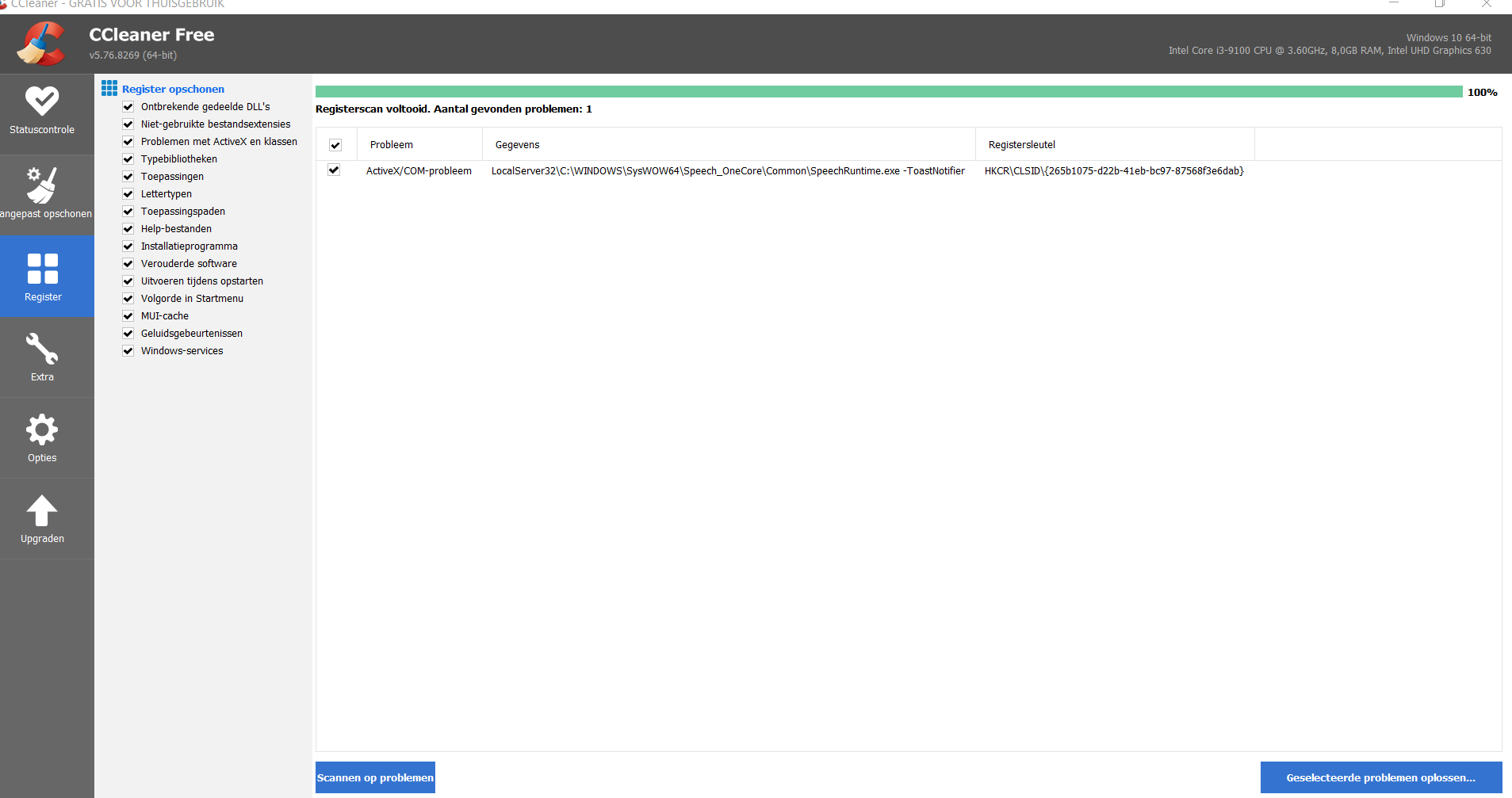Click Geselecteerde problemen oplossen button

1381,777
